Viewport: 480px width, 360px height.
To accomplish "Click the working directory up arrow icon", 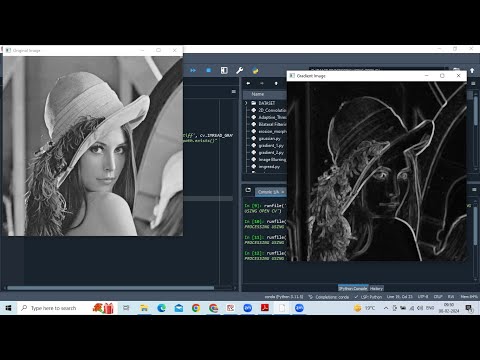I will pyautogui.click(x=472, y=71).
